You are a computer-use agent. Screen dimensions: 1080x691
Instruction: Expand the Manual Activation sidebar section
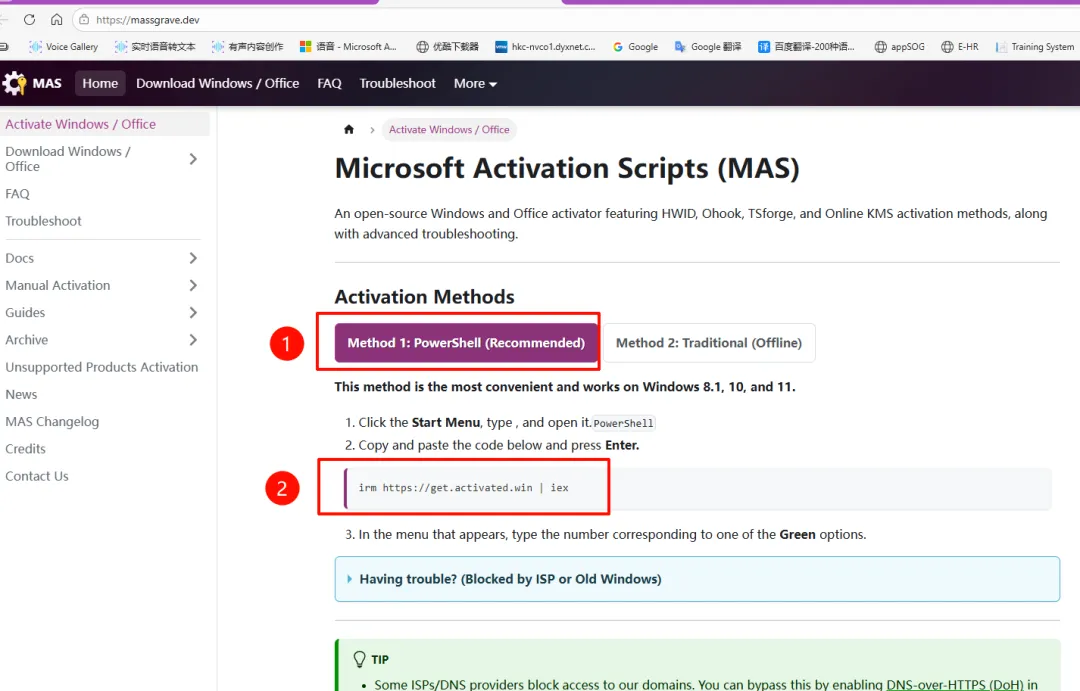(x=193, y=285)
